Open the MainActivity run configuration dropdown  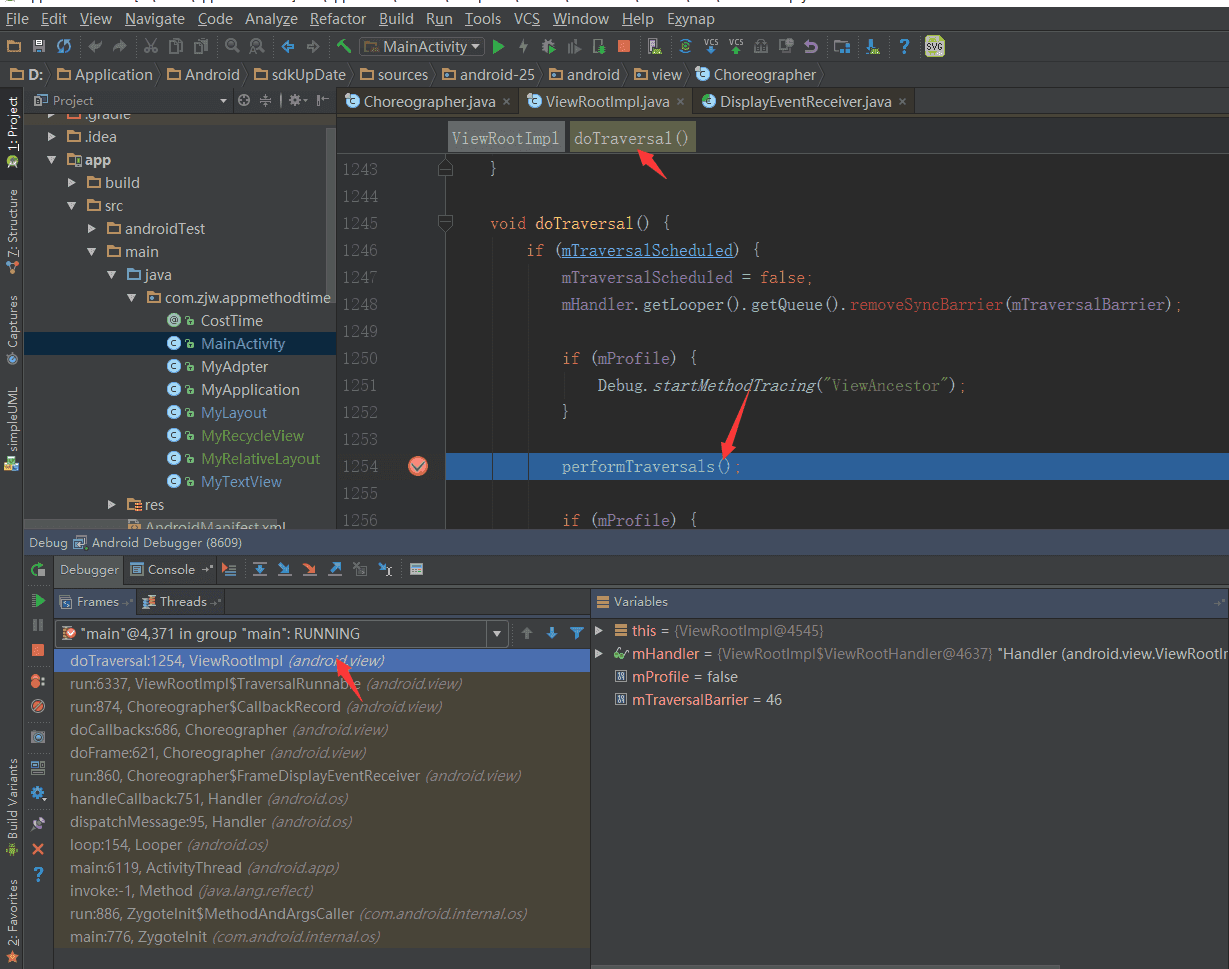422,46
